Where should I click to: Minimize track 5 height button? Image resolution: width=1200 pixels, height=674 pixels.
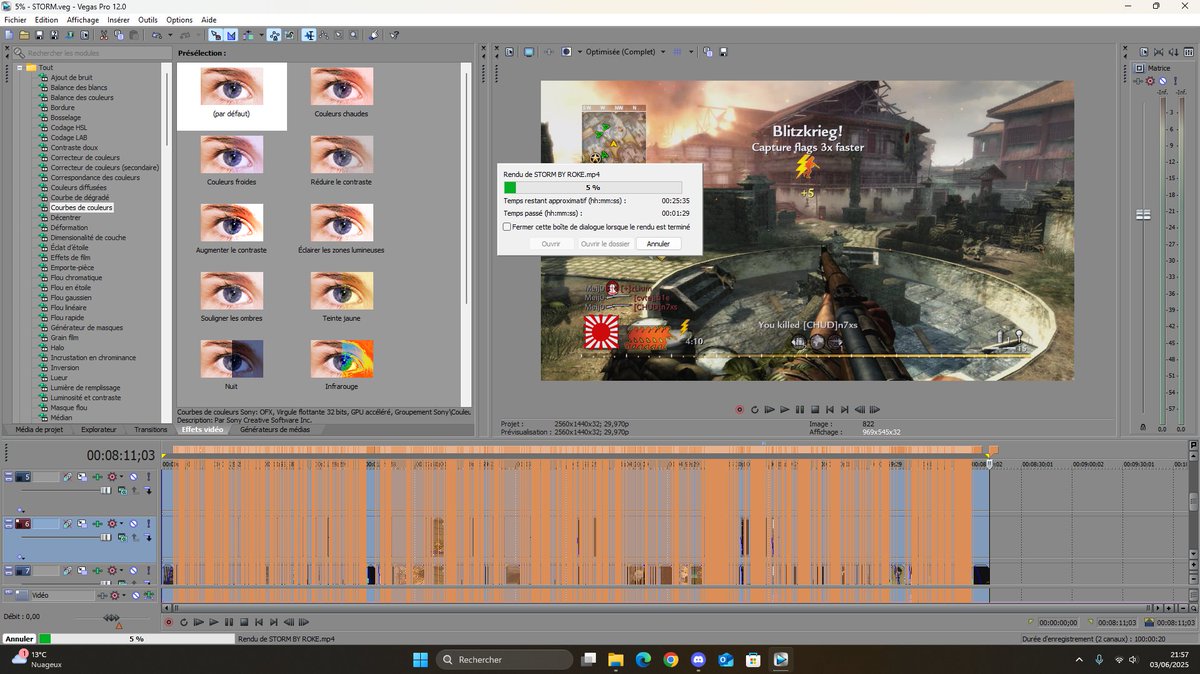coord(8,474)
